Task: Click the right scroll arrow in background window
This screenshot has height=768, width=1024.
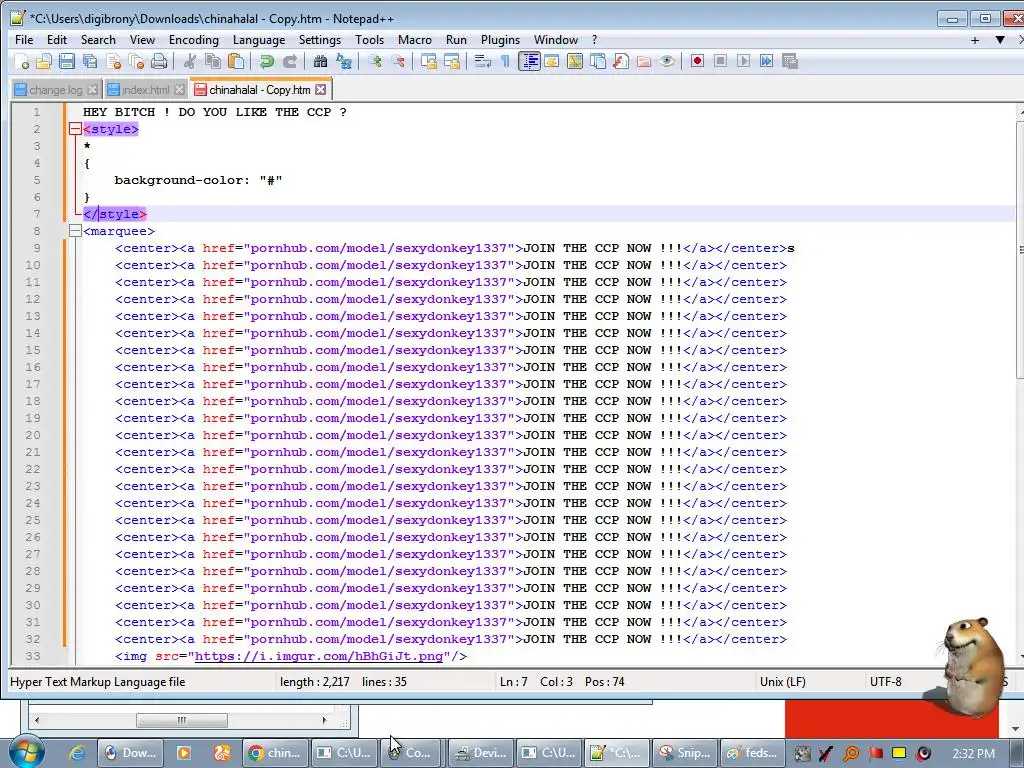Action: coord(324,720)
